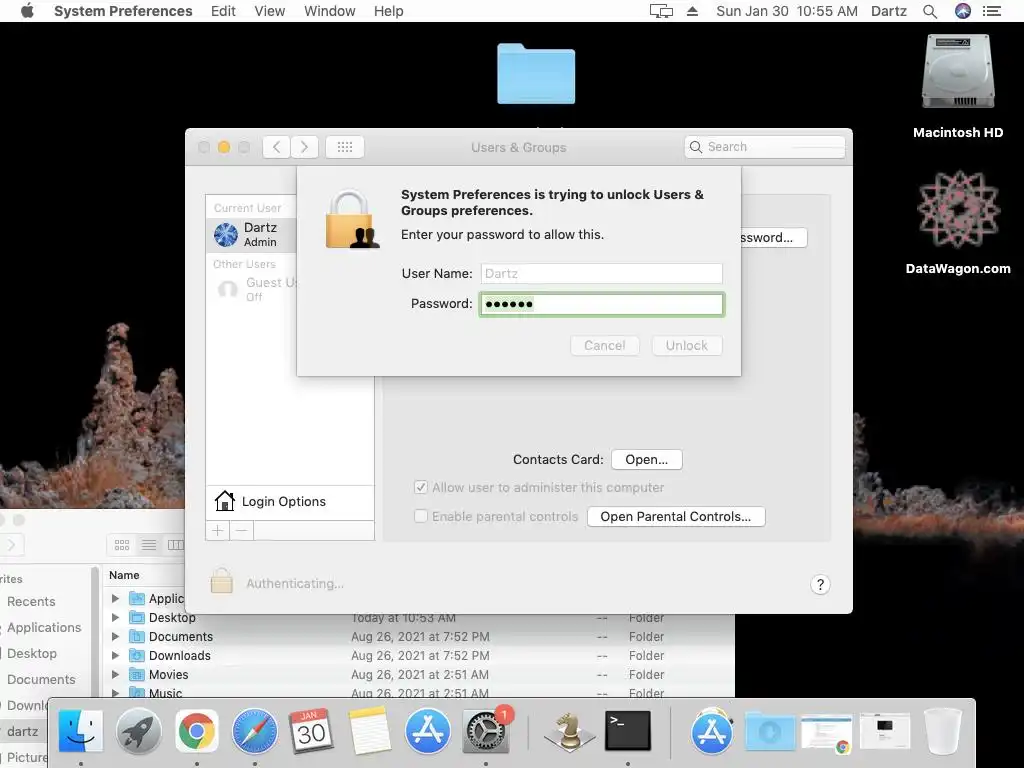Open the Apple menu

(27, 11)
